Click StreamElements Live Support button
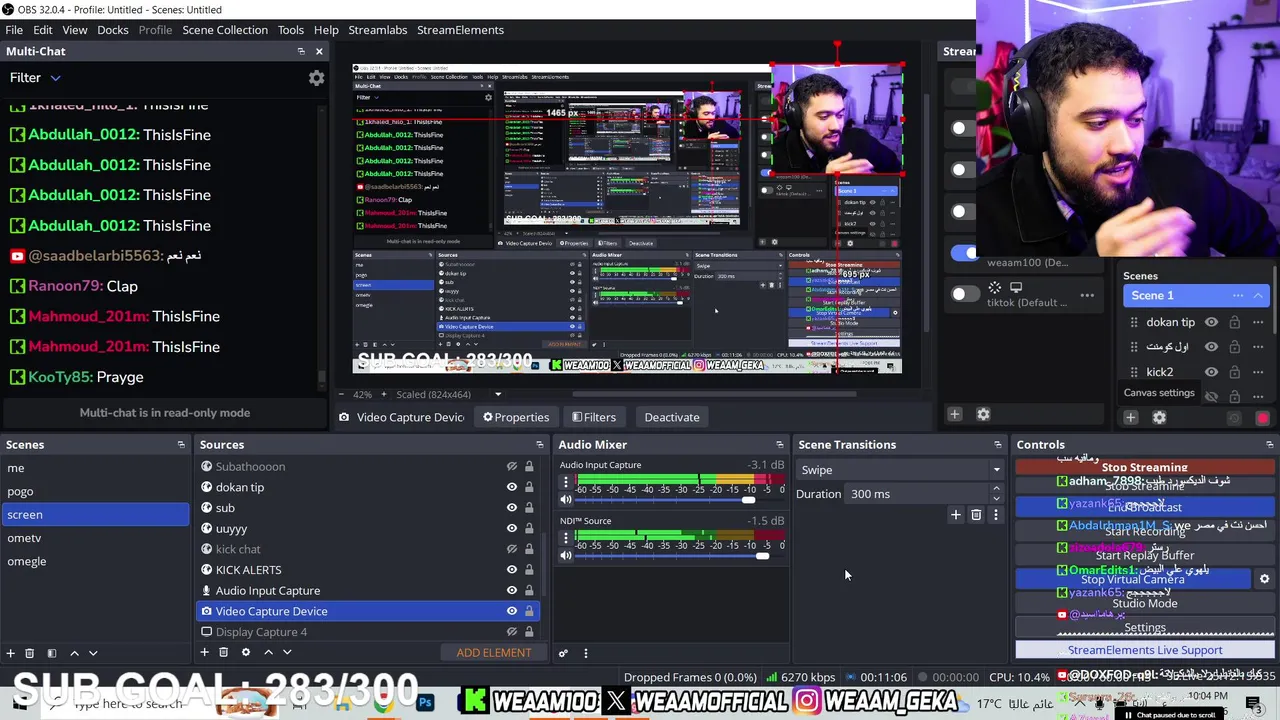This screenshot has height=720, width=1280. pos(1145,650)
